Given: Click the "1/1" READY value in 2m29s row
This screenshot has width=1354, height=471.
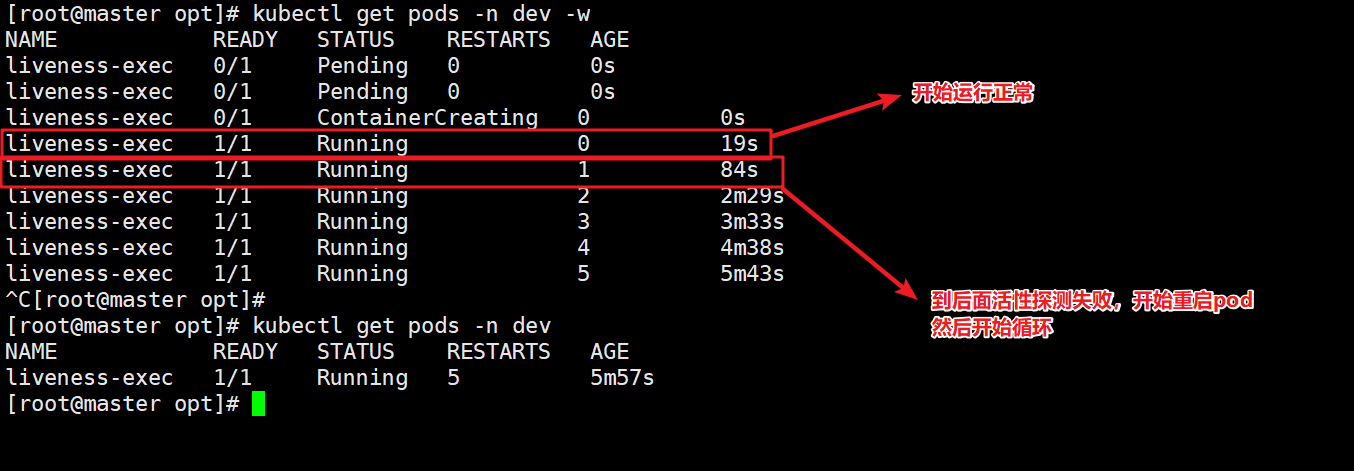Looking at the screenshot, I should [232, 196].
